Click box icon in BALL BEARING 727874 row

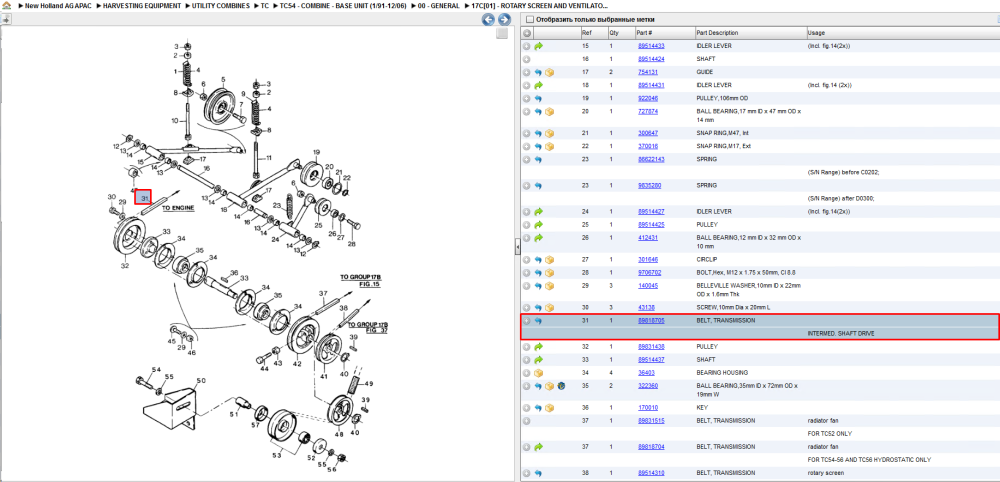point(549,111)
